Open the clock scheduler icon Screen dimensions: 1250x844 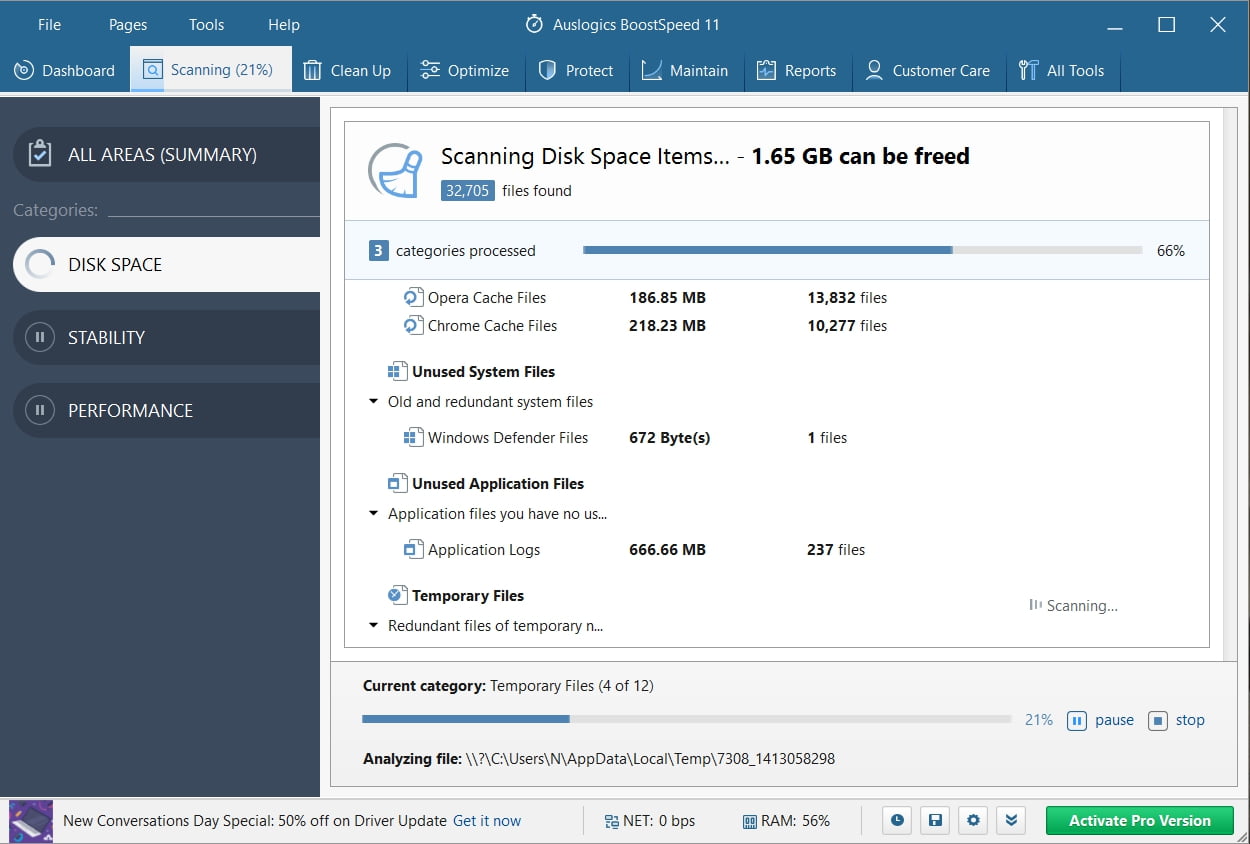click(x=897, y=821)
